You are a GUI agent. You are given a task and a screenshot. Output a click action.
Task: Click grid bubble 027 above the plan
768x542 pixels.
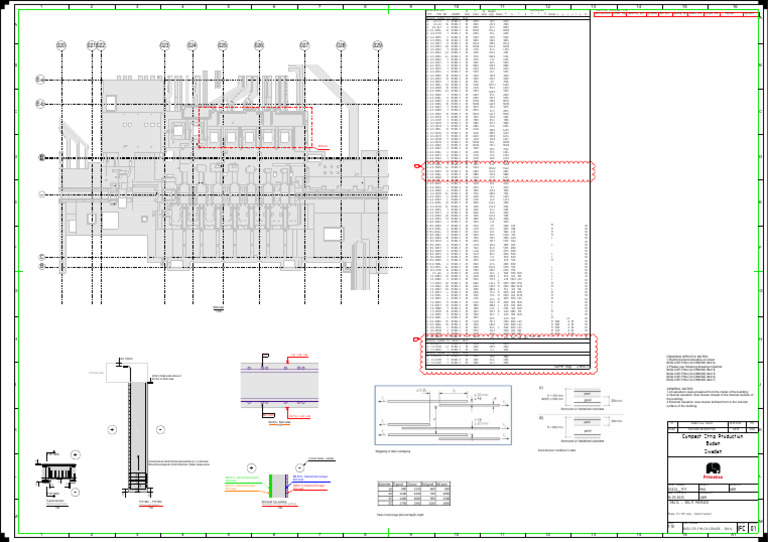pos(305,46)
